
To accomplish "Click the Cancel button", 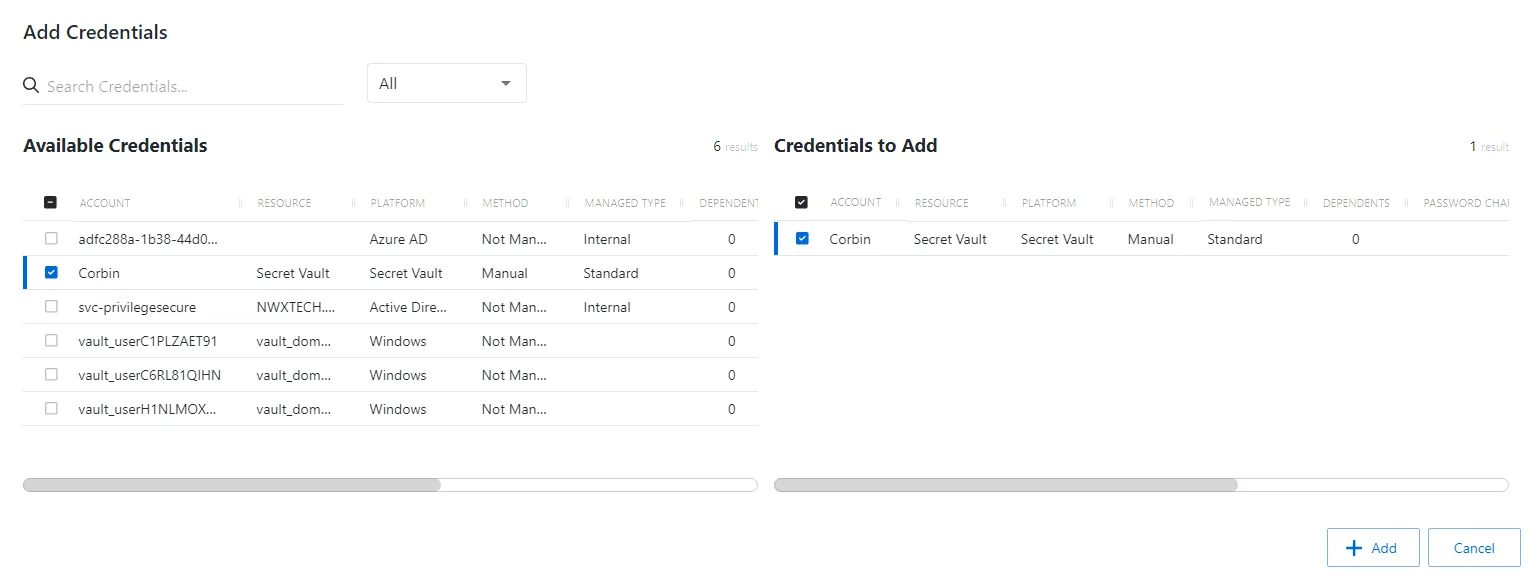I will [1474, 548].
